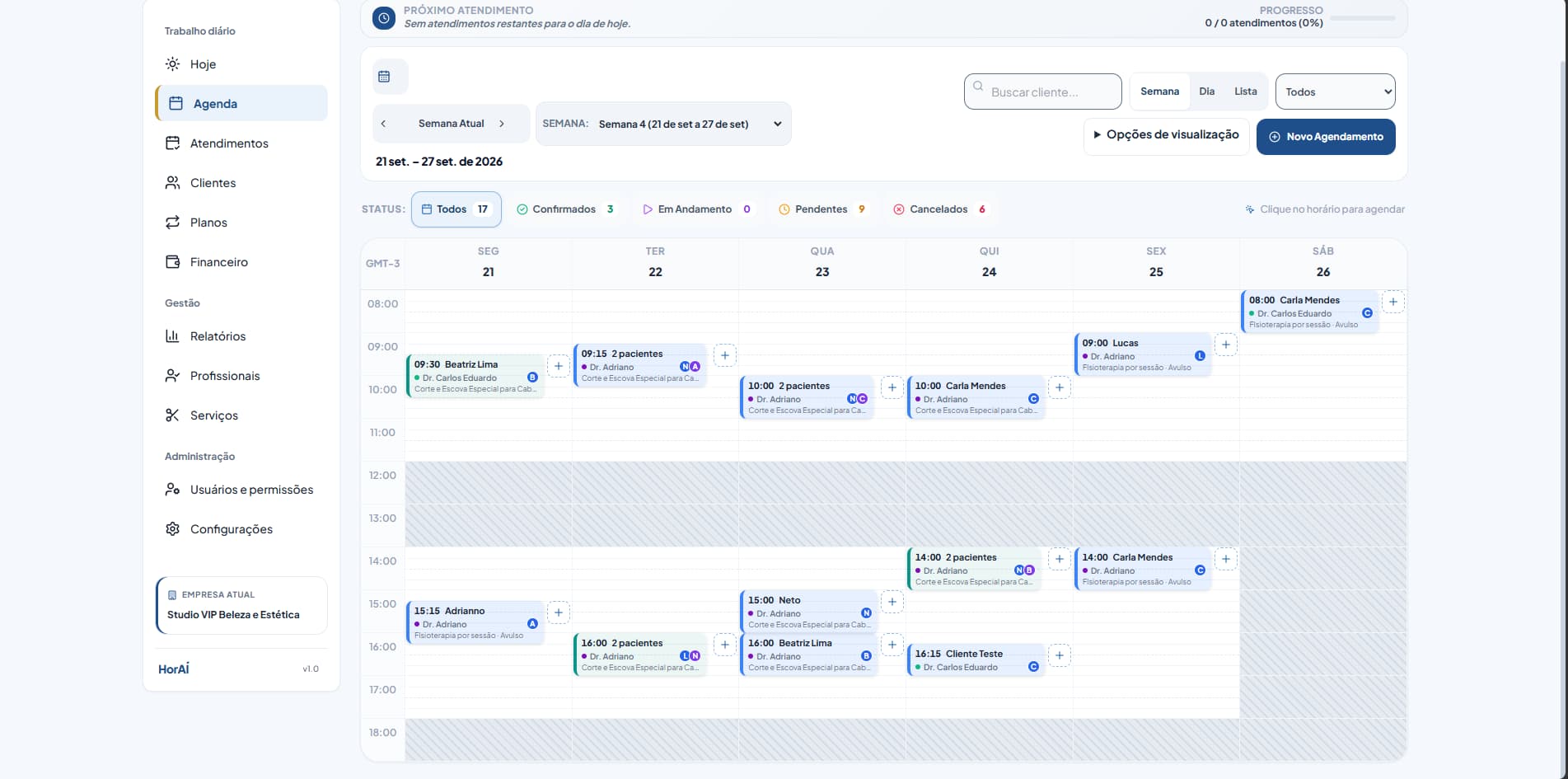This screenshot has height=779, width=1568.
Task: Go to previous week arrow
Action: point(383,124)
